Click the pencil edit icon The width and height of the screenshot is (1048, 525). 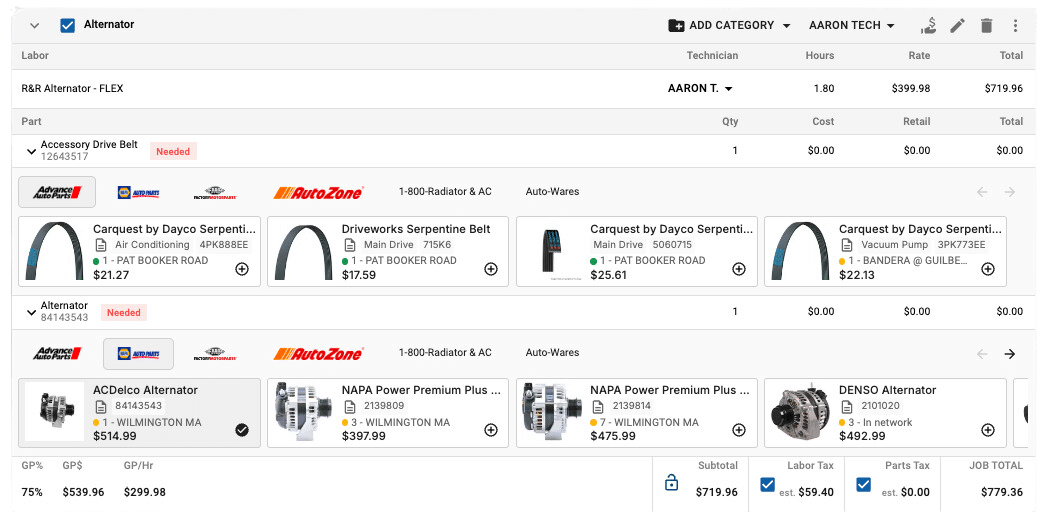[x=957, y=25]
